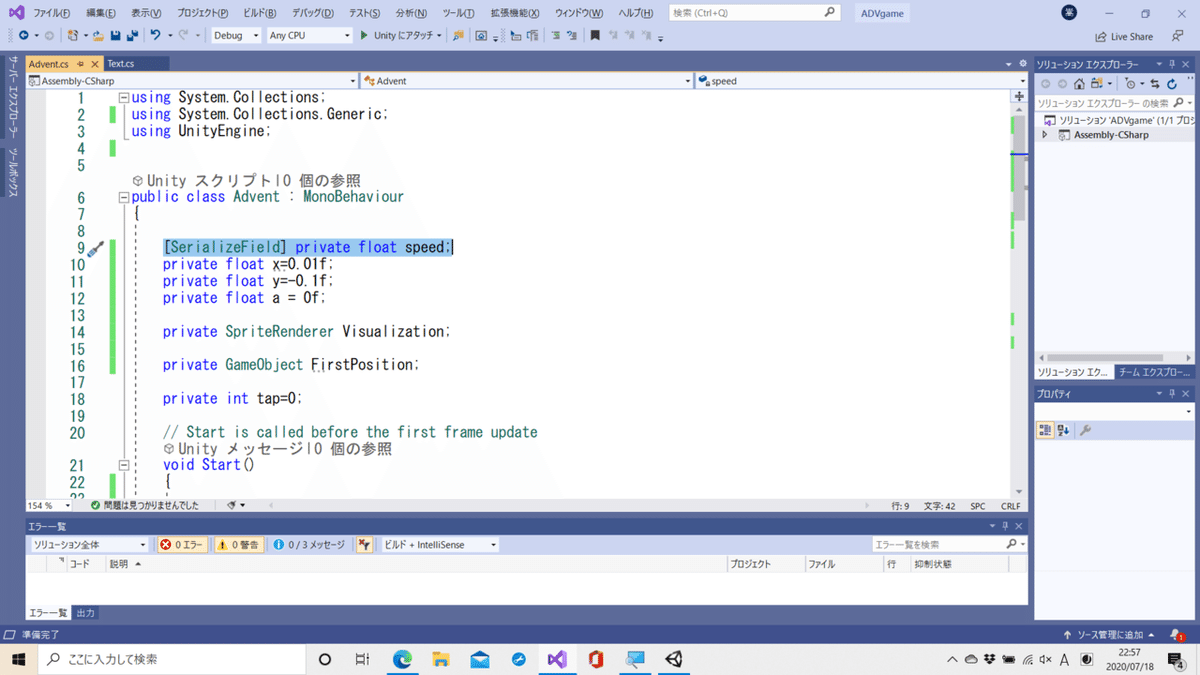Switch to the 出力 output tab
Image resolution: width=1200 pixels, height=675 pixels.
click(86, 613)
